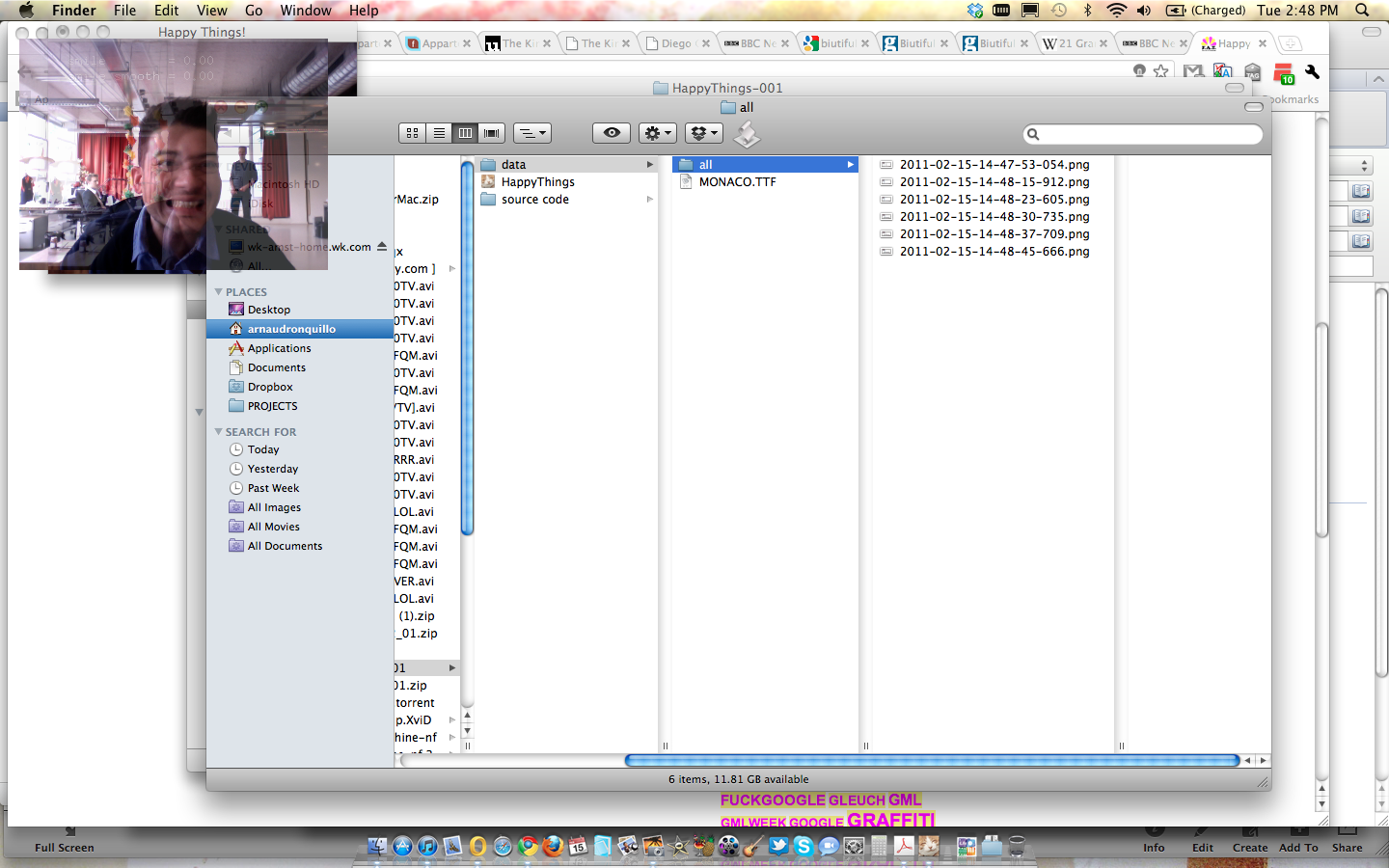
Task: Select the MONACO.TTF file
Action: (x=737, y=182)
